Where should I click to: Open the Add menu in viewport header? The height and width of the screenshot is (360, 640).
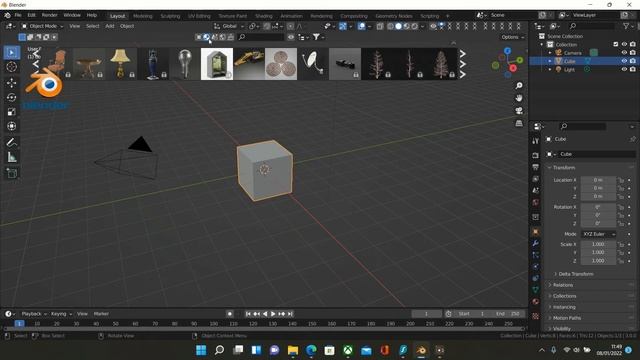point(110,26)
